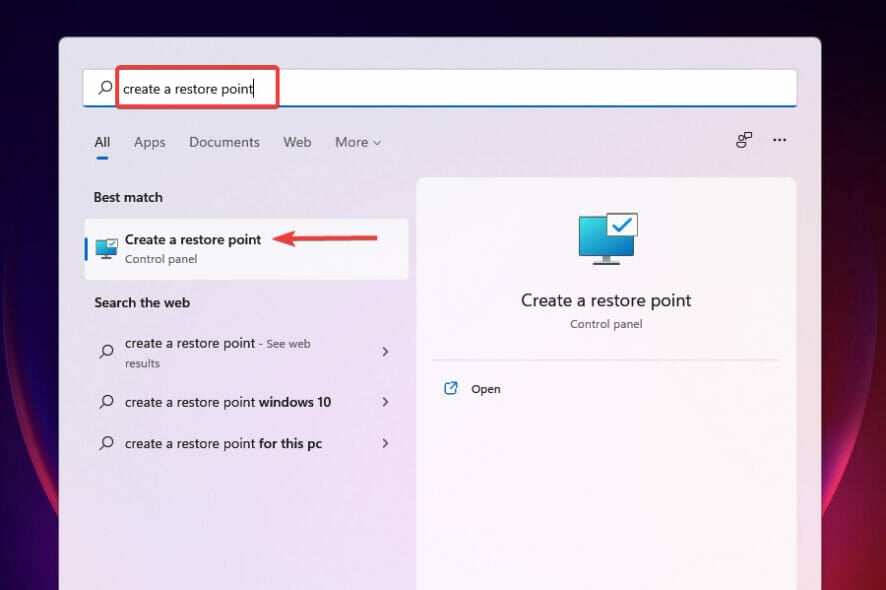Viewport: 886px width, 590px height.
Task: Switch to the Apps tab
Action: pyautogui.click(x=149, y=142)
